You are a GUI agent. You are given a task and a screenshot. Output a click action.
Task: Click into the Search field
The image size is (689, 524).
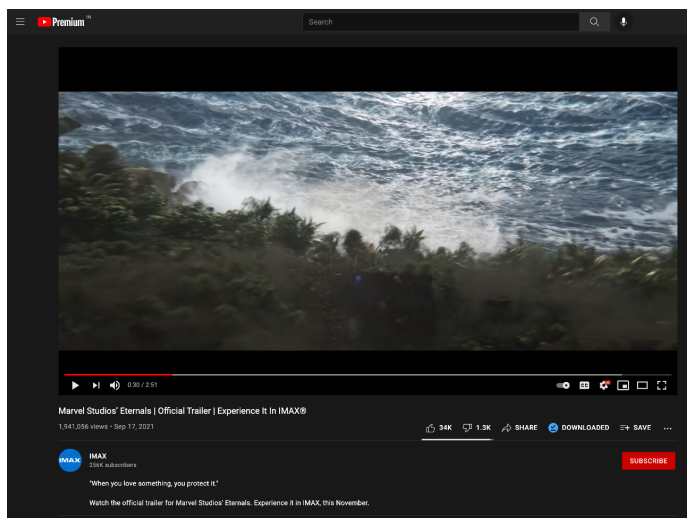(x=440, y=22)
